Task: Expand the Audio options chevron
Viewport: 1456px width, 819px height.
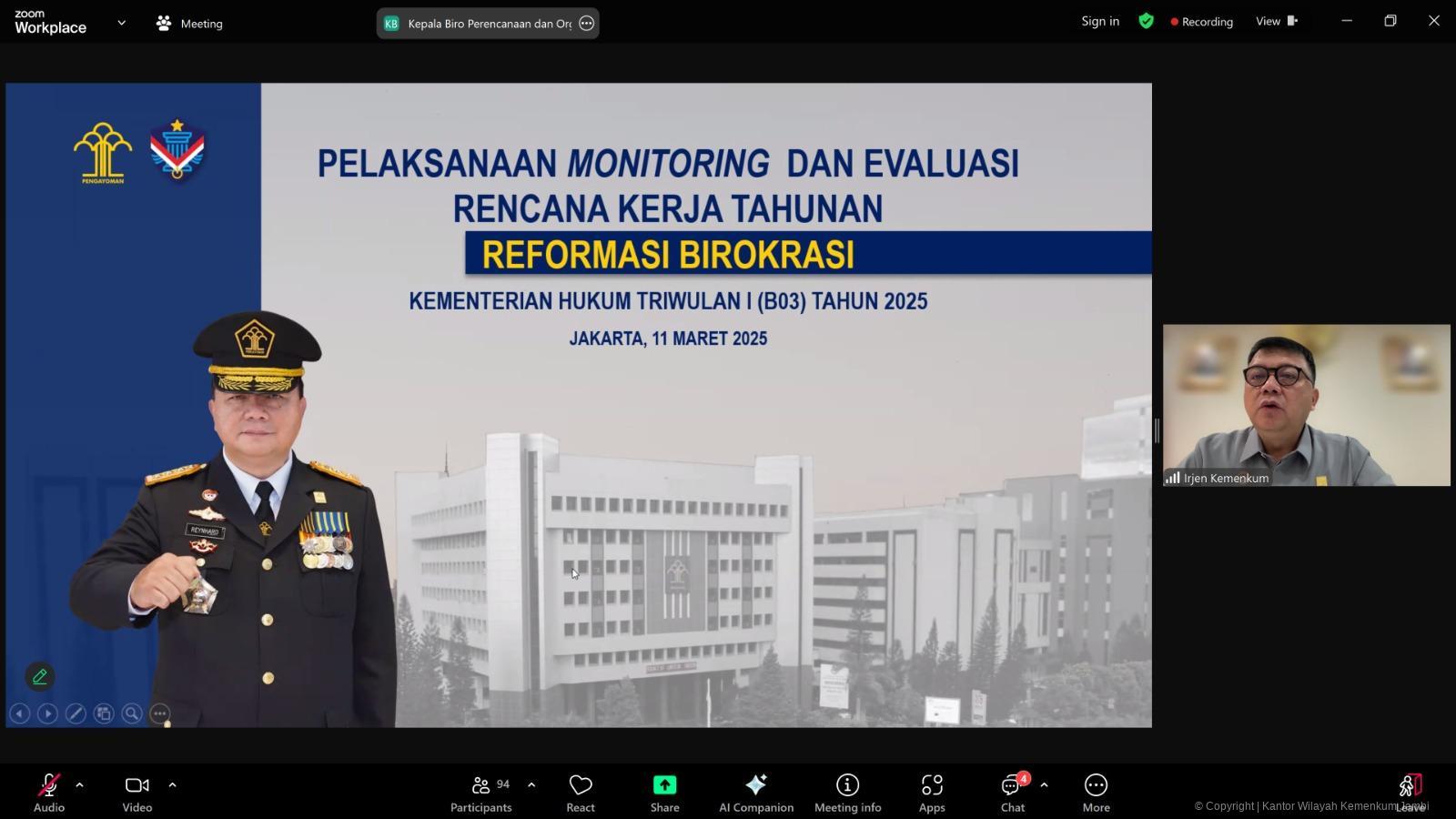Action: 79,784
